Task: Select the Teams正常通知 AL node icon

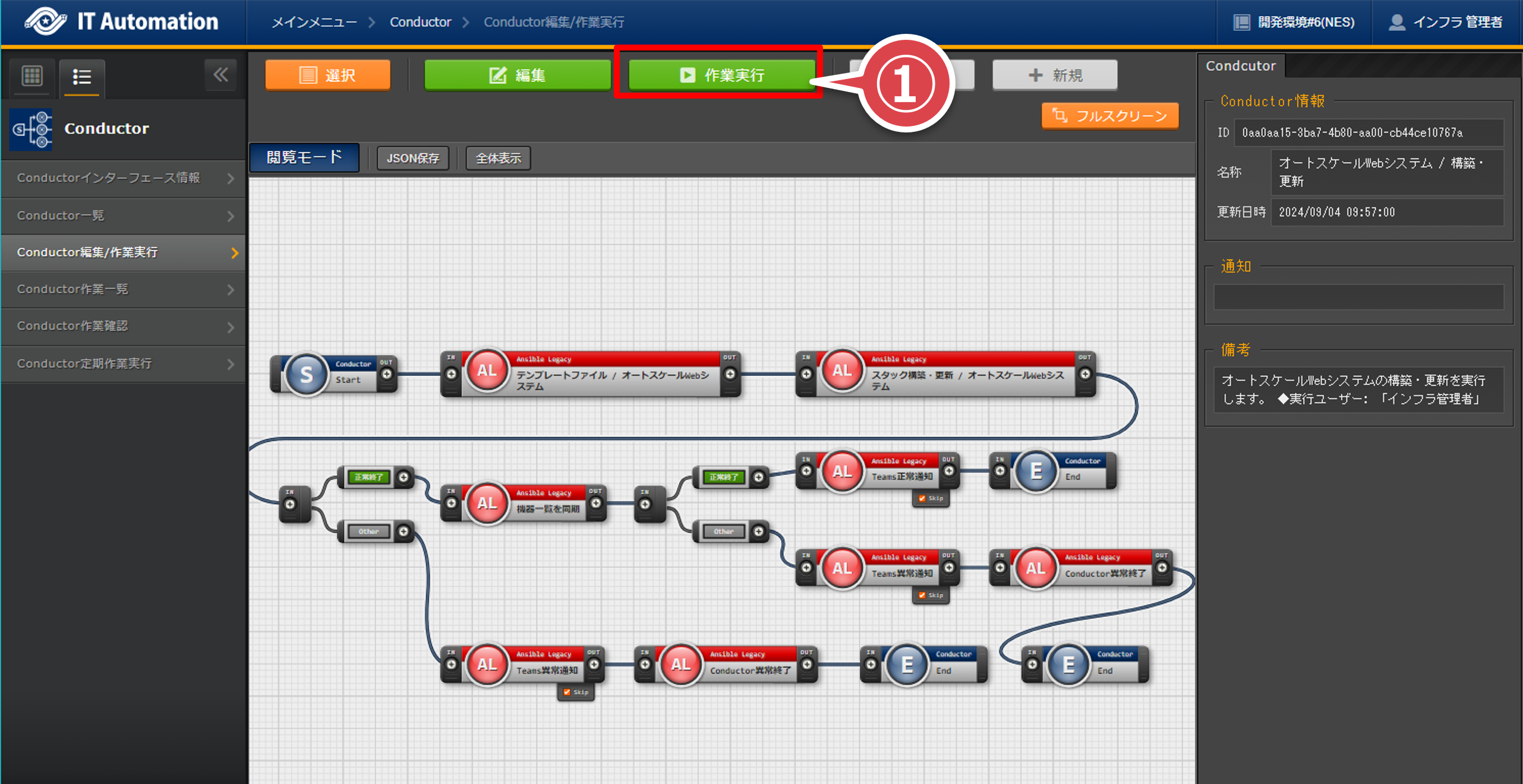Action: click(841, 472)
